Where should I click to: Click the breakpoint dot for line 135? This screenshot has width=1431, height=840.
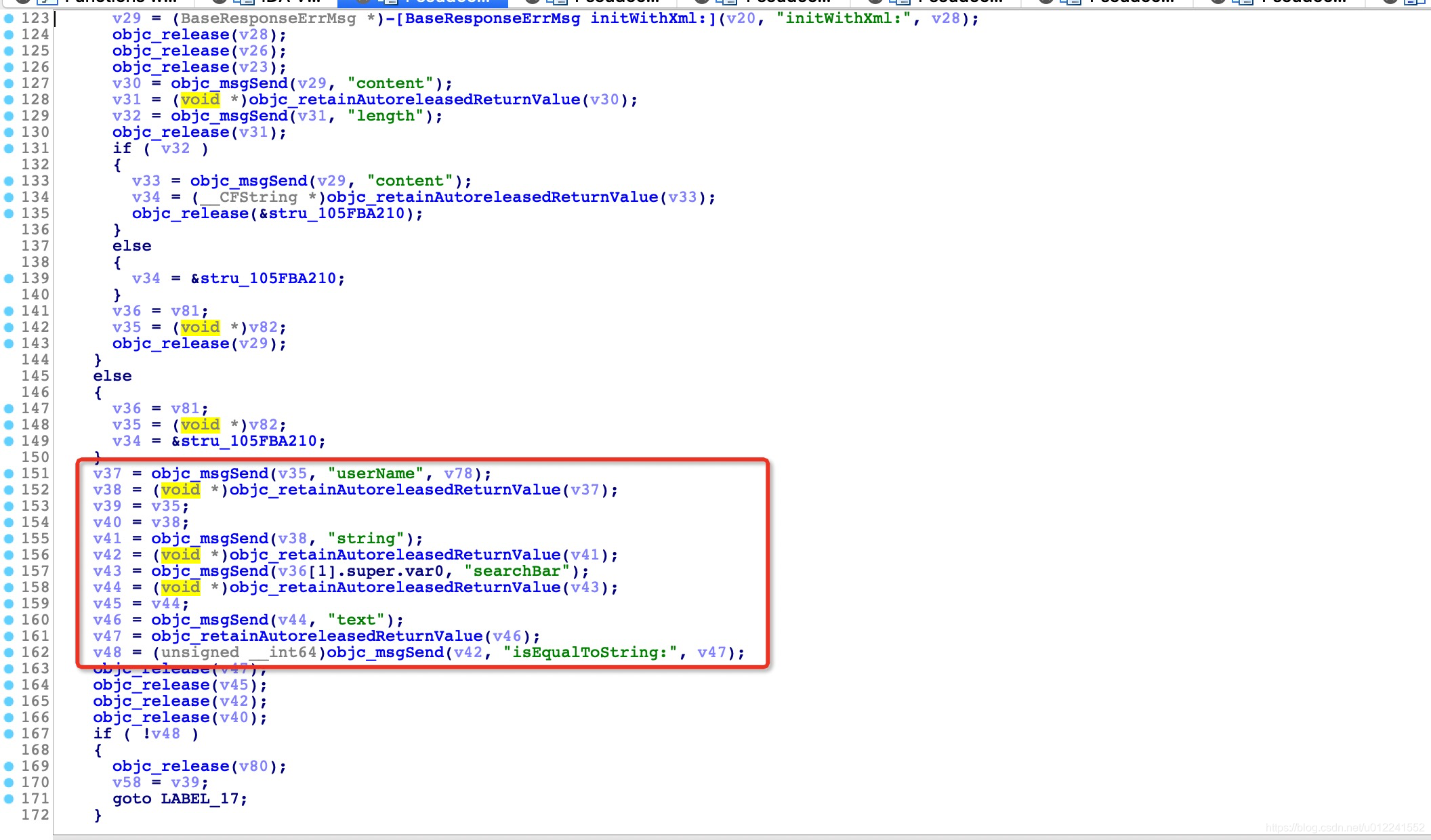(9, 213)
